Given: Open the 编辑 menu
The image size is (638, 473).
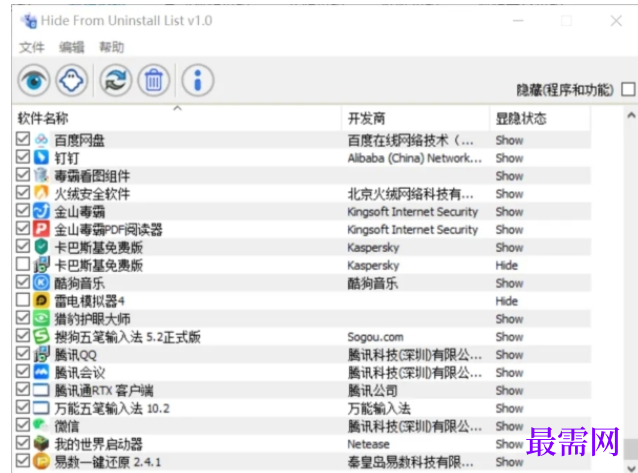Looking at the screenshot, I should [72, 47].
